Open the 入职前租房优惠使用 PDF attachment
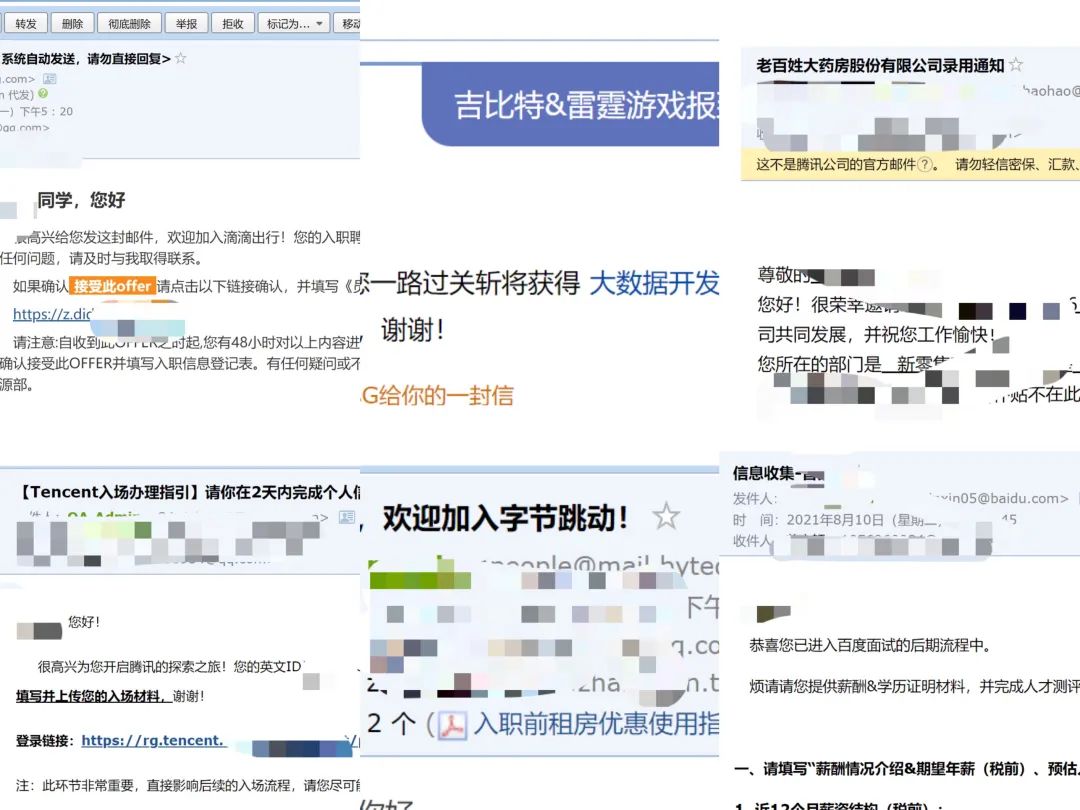1080x810 pixels. 596,724
